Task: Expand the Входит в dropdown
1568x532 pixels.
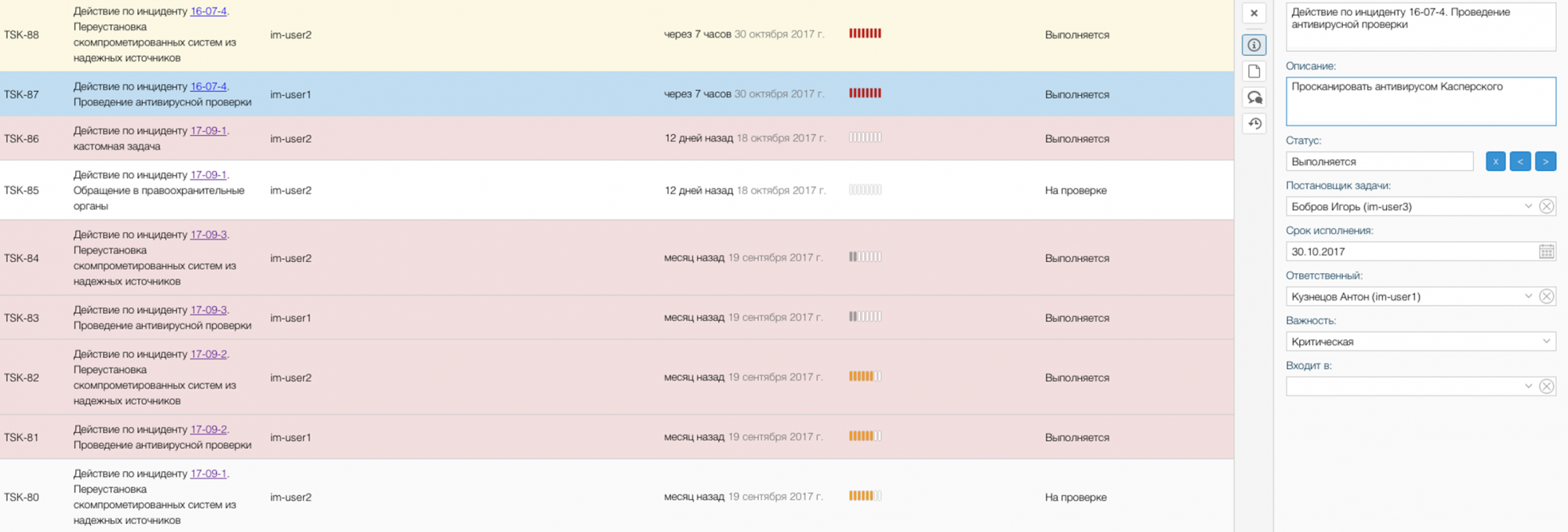Action: [1528, 386]
